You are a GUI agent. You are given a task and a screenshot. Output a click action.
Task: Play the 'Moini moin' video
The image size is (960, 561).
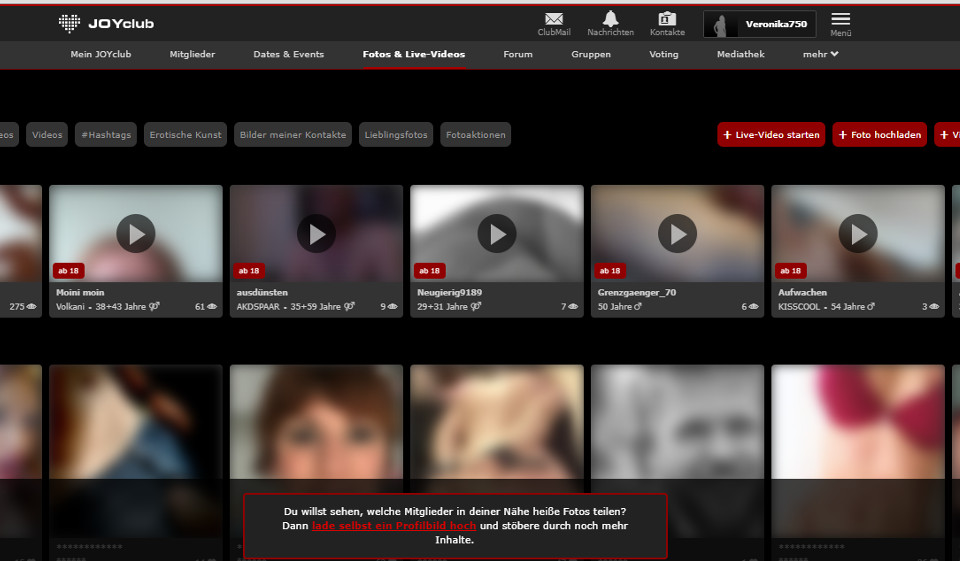coord(136,234)
